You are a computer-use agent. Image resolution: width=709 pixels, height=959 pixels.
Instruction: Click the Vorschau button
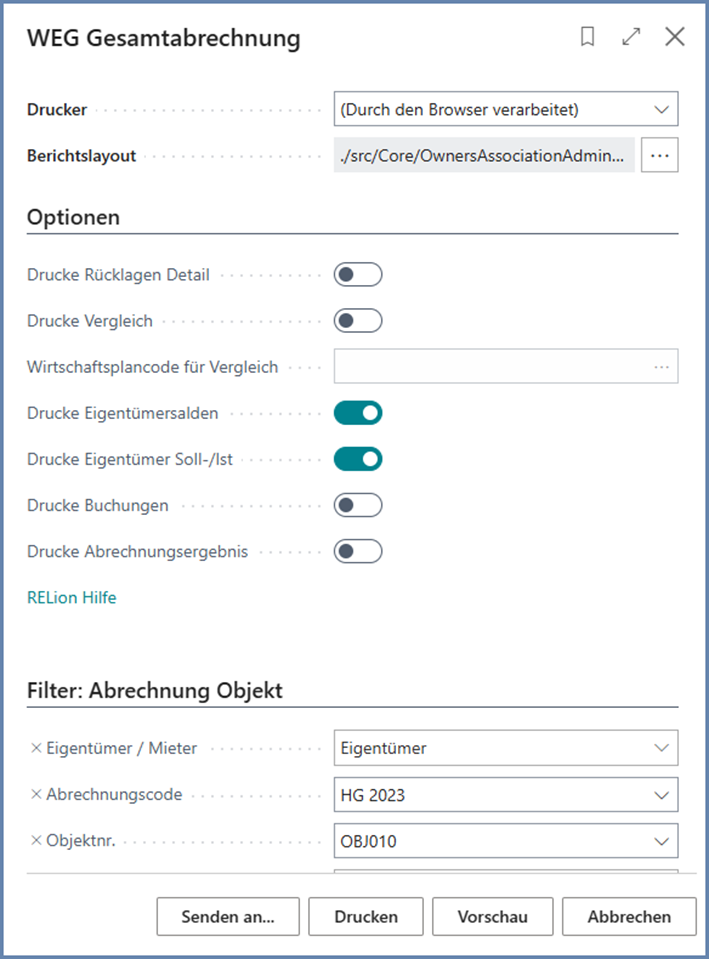click(492, 916)
